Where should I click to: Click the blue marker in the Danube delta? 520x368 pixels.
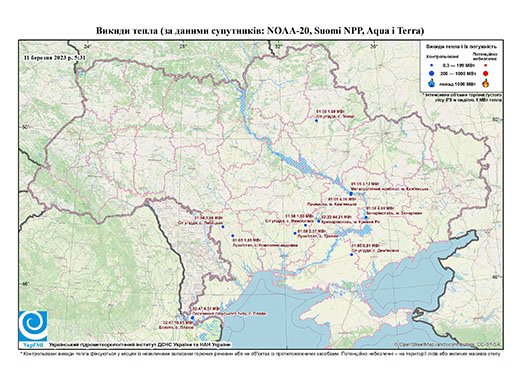[x=192, y=318]
